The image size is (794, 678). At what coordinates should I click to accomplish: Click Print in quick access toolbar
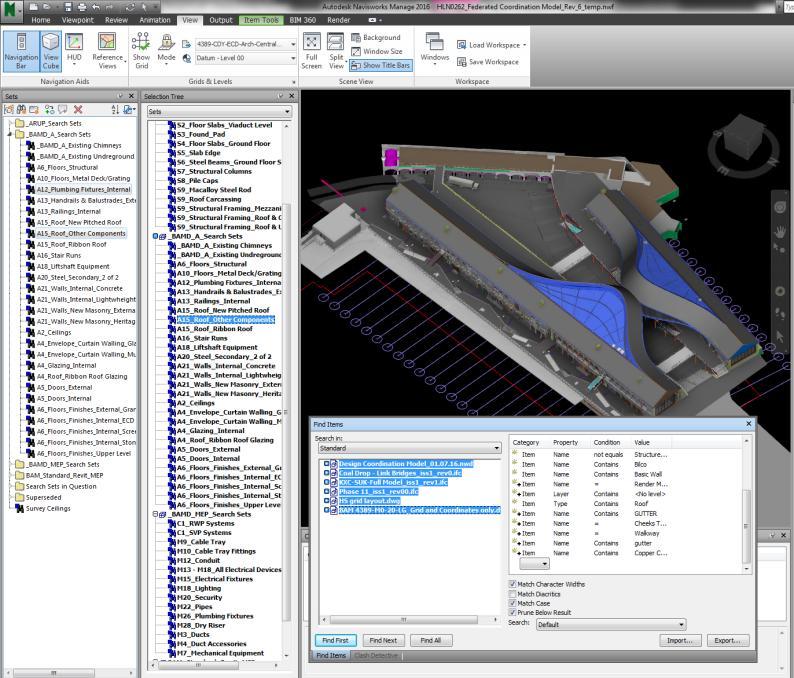82,7
